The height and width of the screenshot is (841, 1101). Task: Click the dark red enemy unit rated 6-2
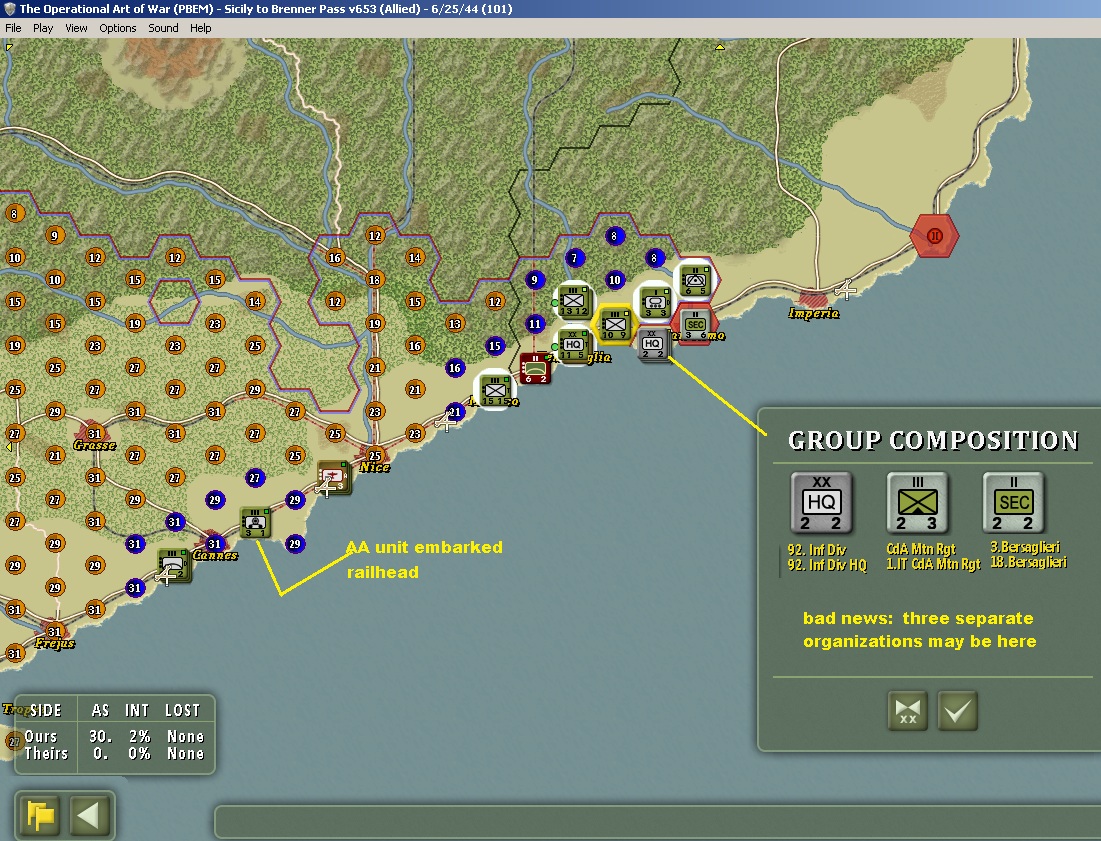[x=535, y=368]
